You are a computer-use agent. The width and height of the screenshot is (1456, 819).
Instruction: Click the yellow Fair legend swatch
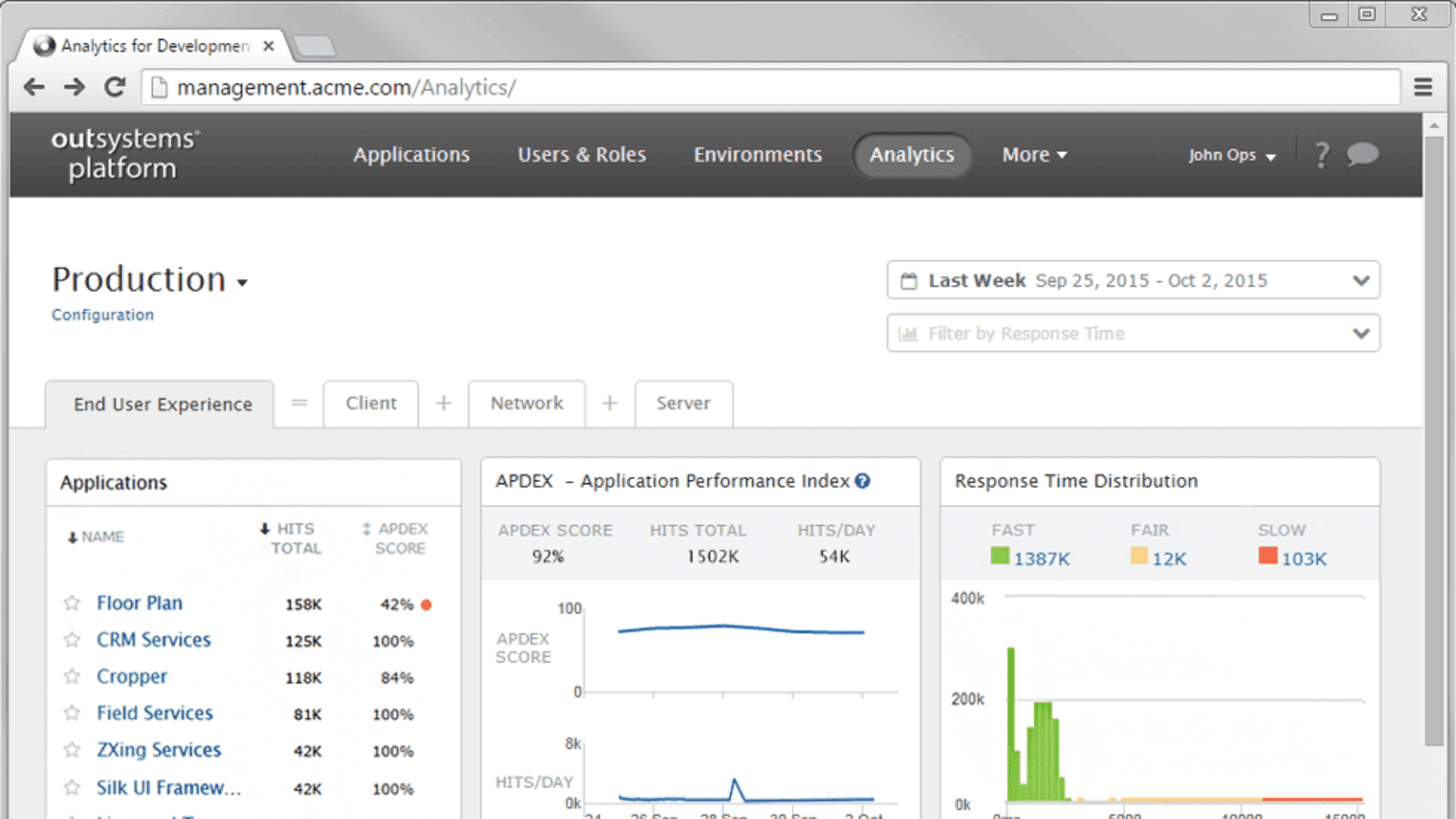[1139, 555]
